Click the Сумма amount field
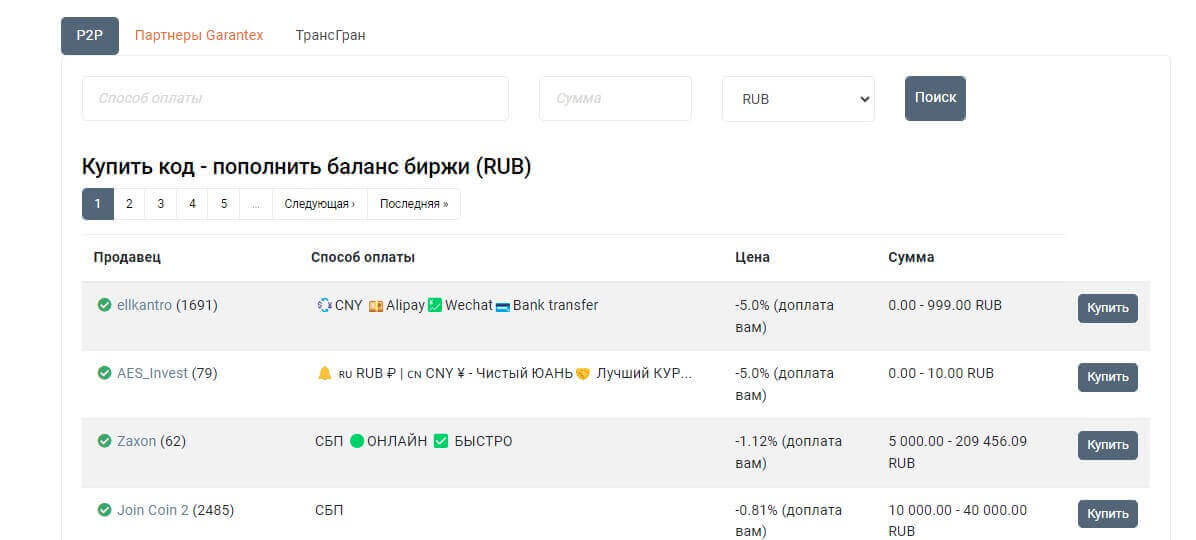 pos(615,99)
